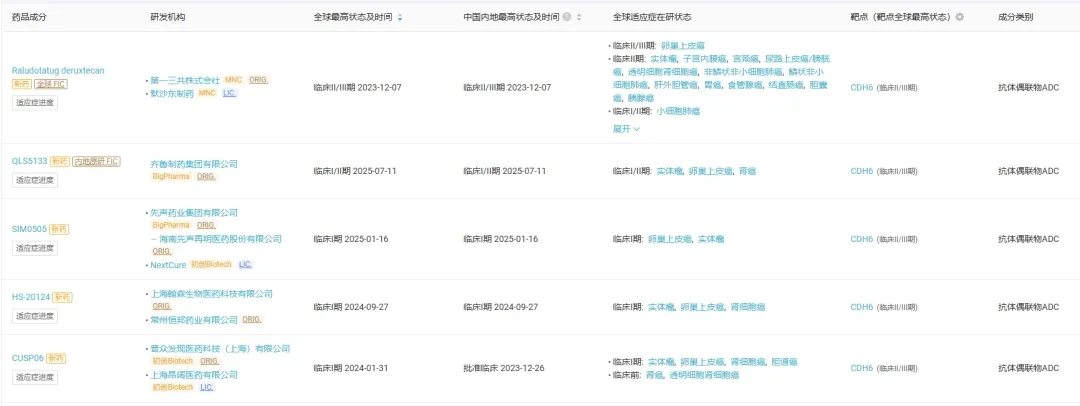Click 适应症进度 button under QLS5133

(34, 181)
